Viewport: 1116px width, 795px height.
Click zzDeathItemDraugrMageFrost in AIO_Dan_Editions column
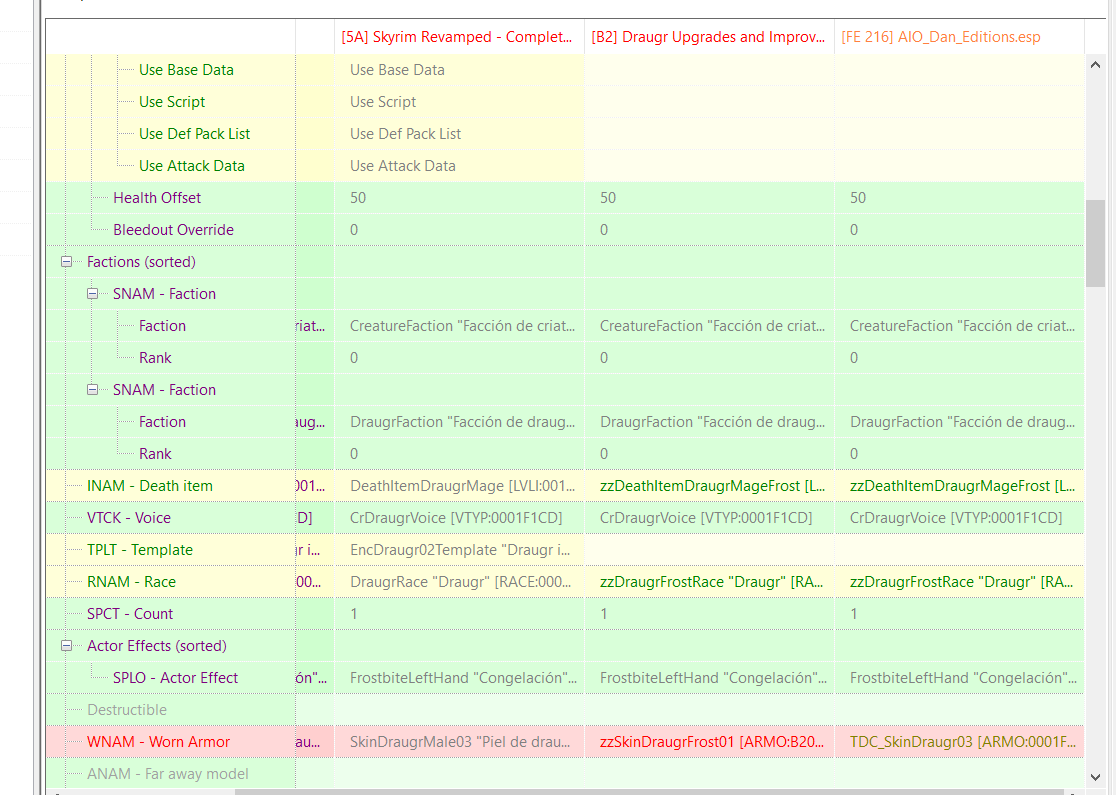point(959,486)
